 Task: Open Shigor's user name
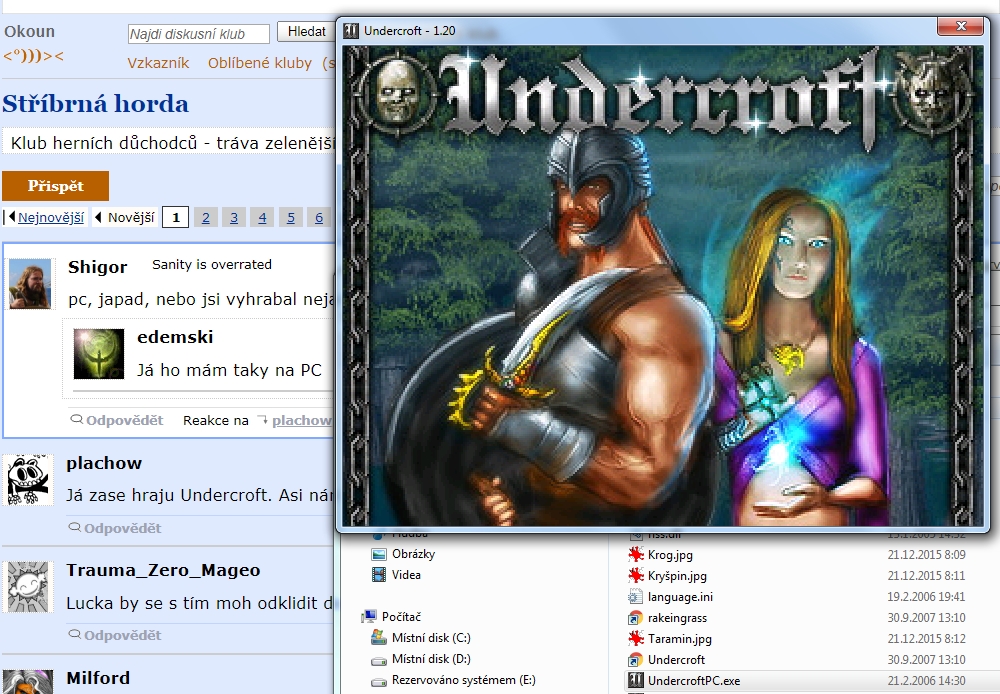coord(98,267)
